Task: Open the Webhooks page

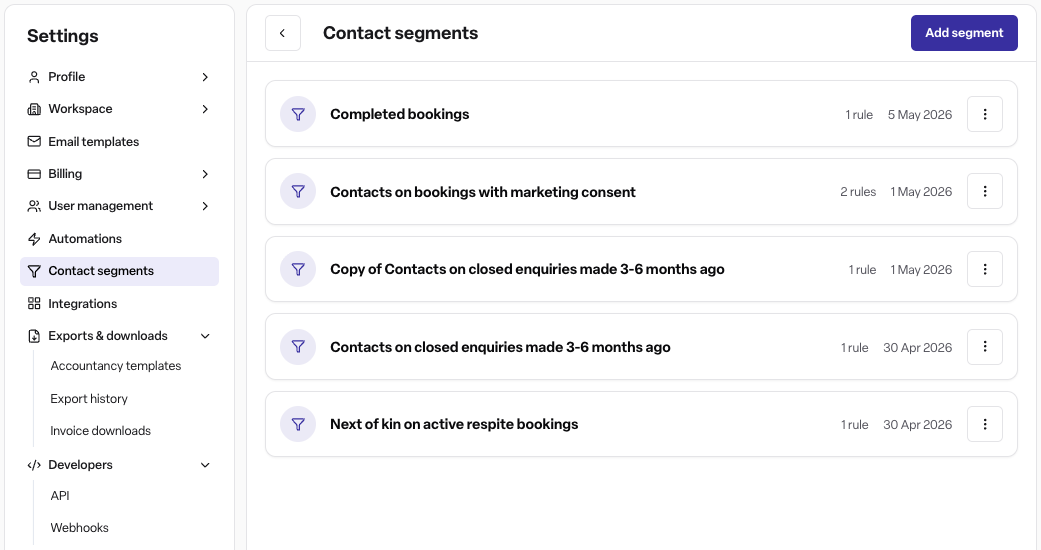Action: 79,527
